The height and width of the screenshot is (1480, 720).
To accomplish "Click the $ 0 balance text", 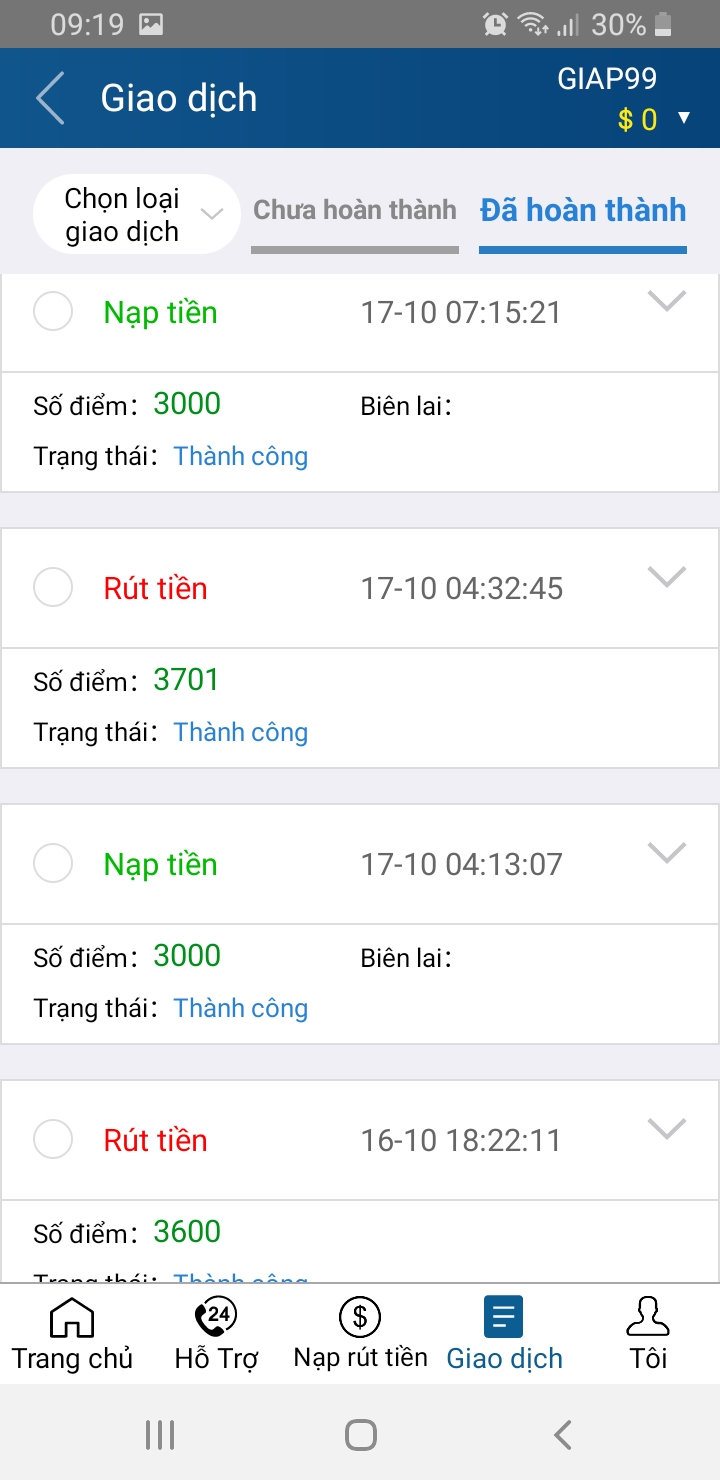I will [x=637, y=120].
